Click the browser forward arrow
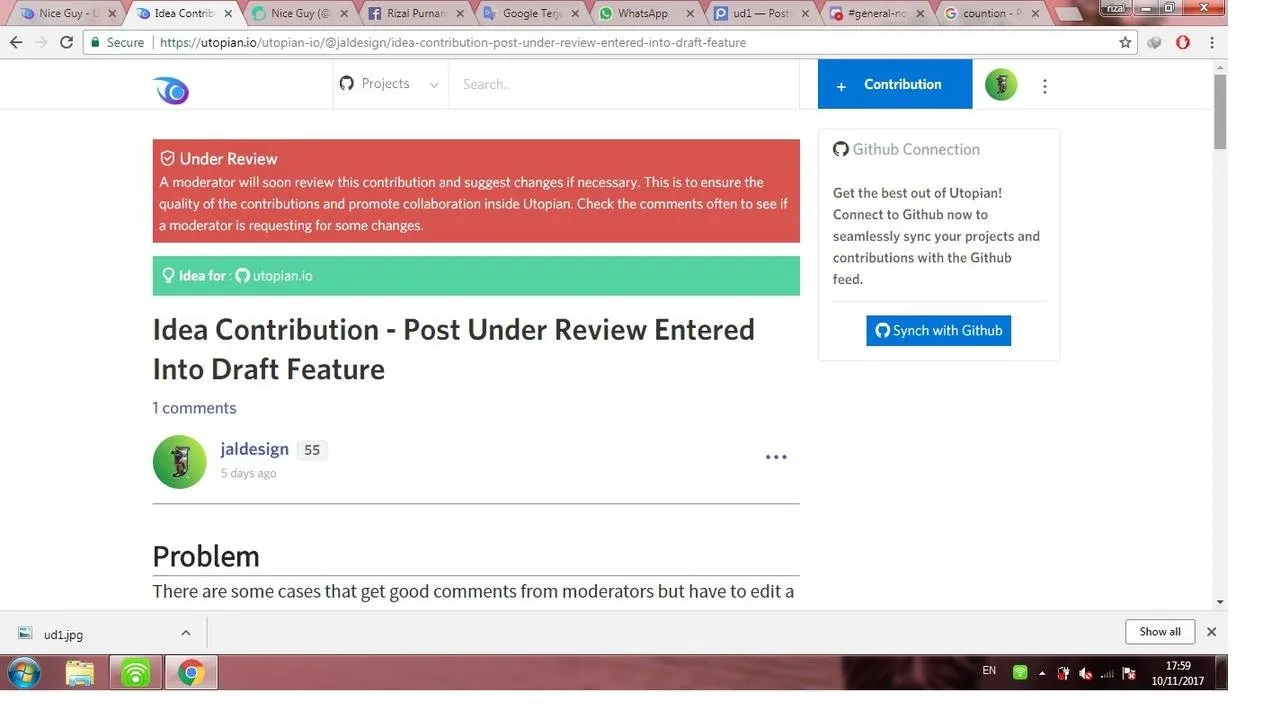This screenshot has width=1280, height=719. coord(41,43)
